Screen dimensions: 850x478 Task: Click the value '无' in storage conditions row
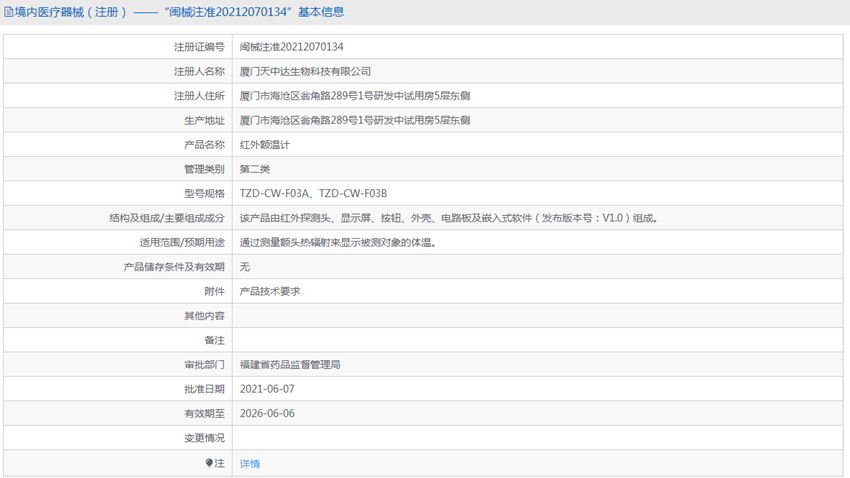(245, 267)
